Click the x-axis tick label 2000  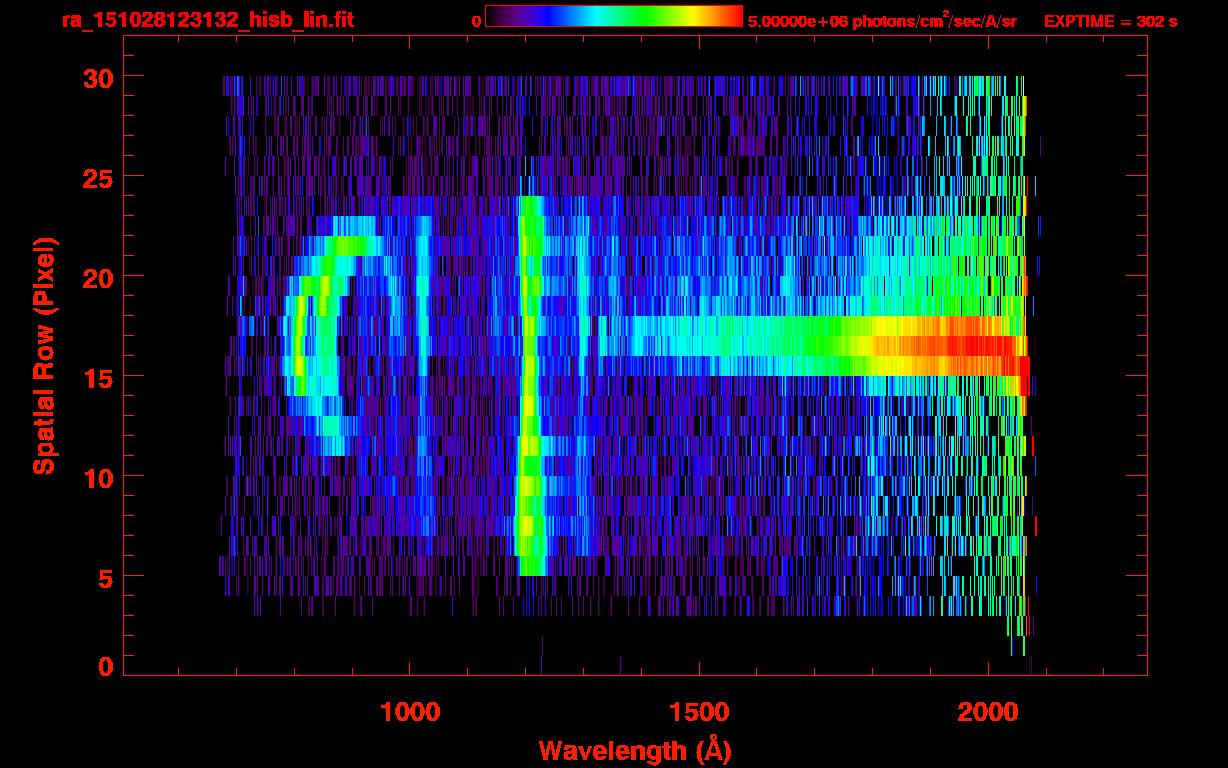point(988,711)
